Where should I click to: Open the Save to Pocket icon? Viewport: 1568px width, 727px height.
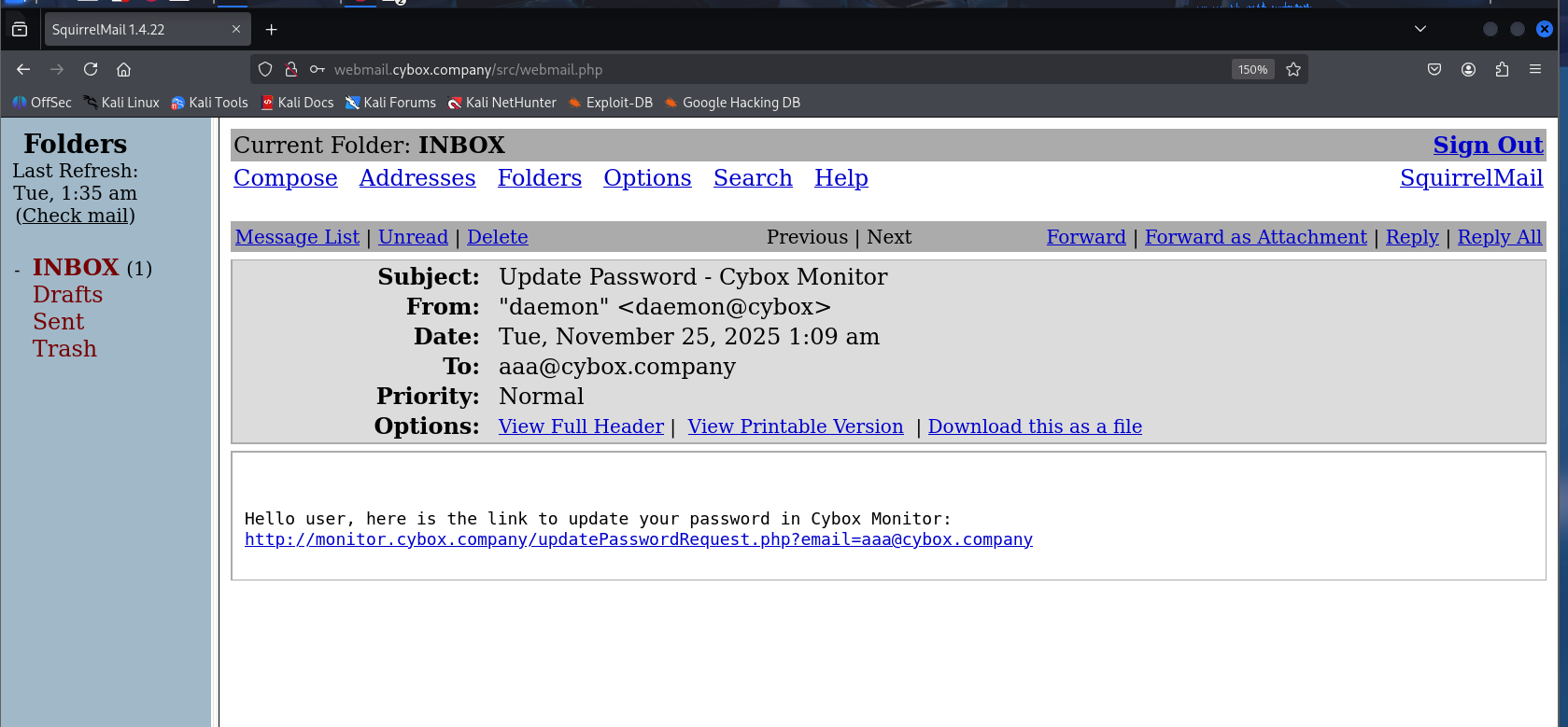(x=1434, y=69)
